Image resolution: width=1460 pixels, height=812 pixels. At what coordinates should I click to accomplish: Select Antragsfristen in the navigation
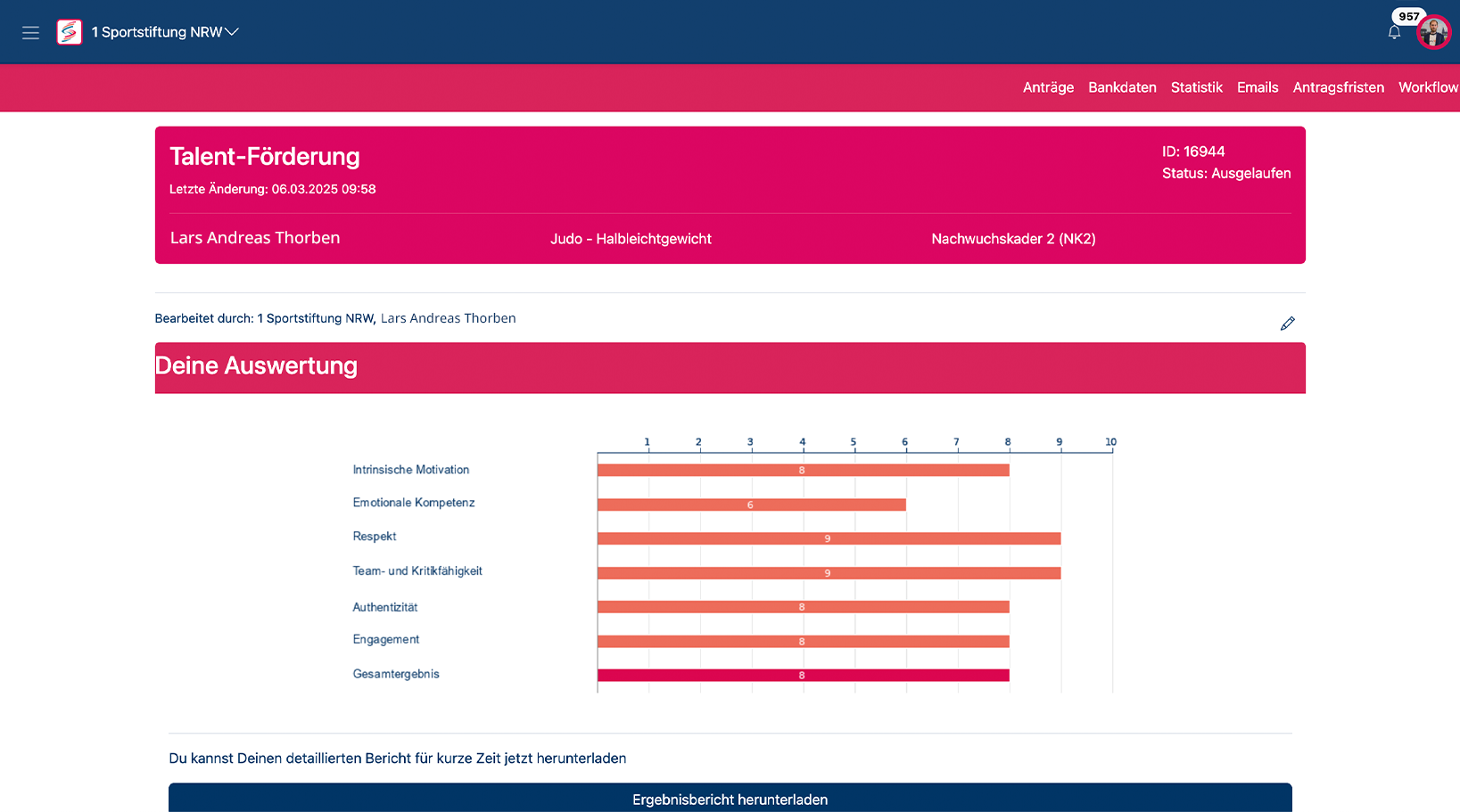click(1339, 87)
